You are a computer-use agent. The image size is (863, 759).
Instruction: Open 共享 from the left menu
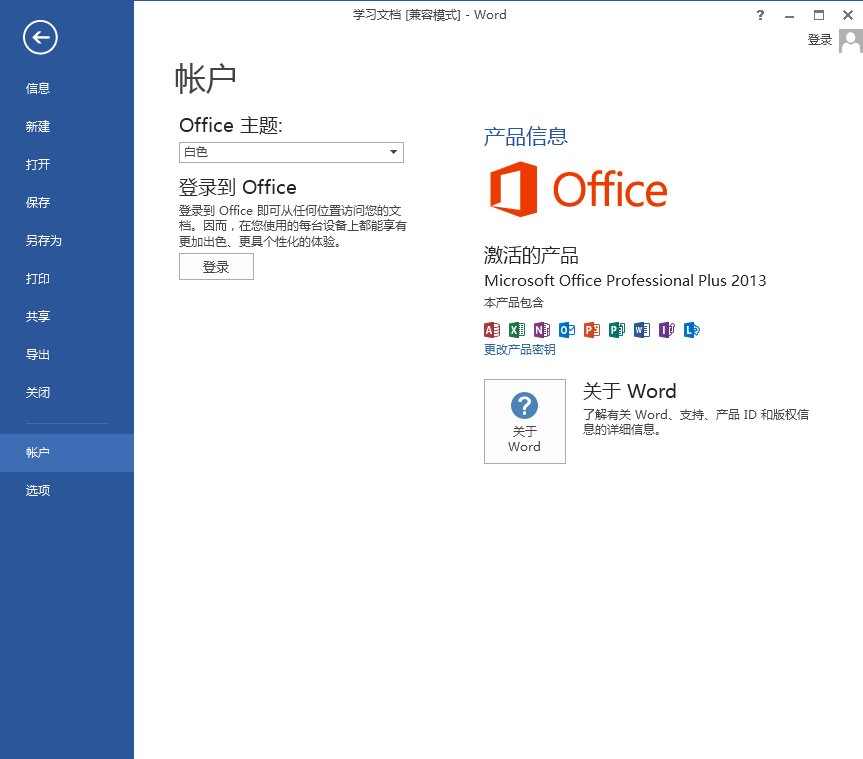[x=37, y=316]
